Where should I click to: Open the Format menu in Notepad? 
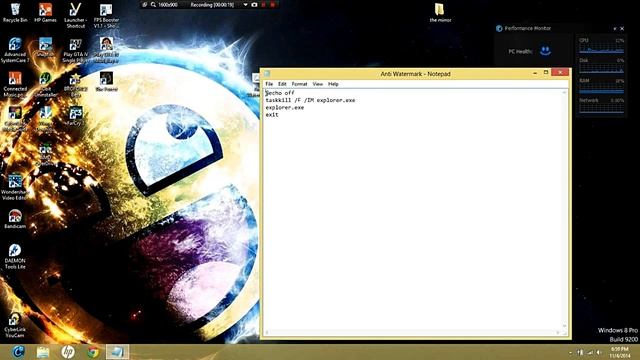click(299, 84)
